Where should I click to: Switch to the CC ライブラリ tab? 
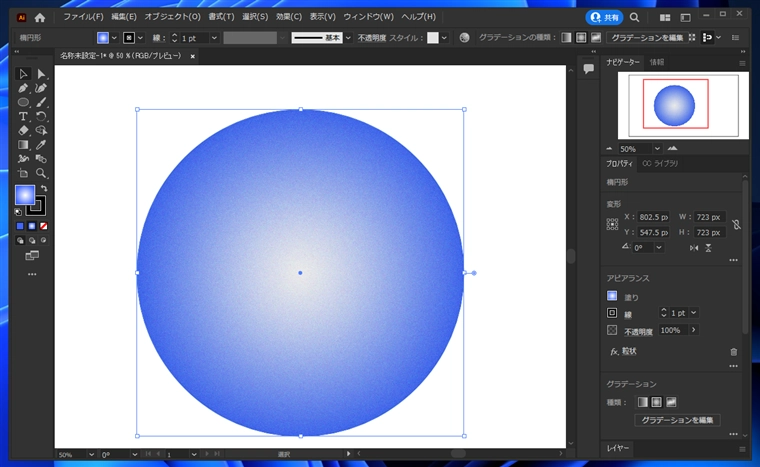point(660,164)
